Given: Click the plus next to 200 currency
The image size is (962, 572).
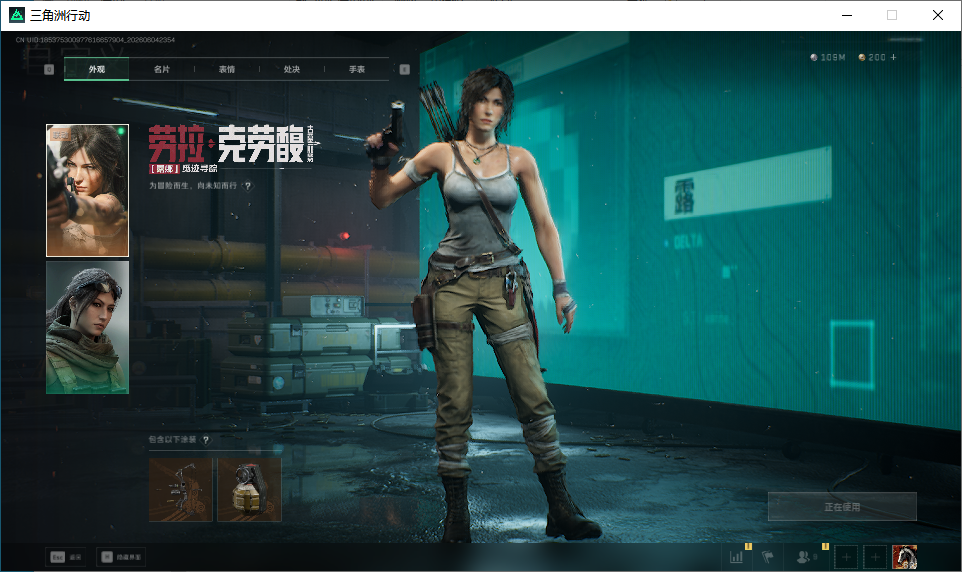Looking at the screenshot, I should (x=893, y=57).
